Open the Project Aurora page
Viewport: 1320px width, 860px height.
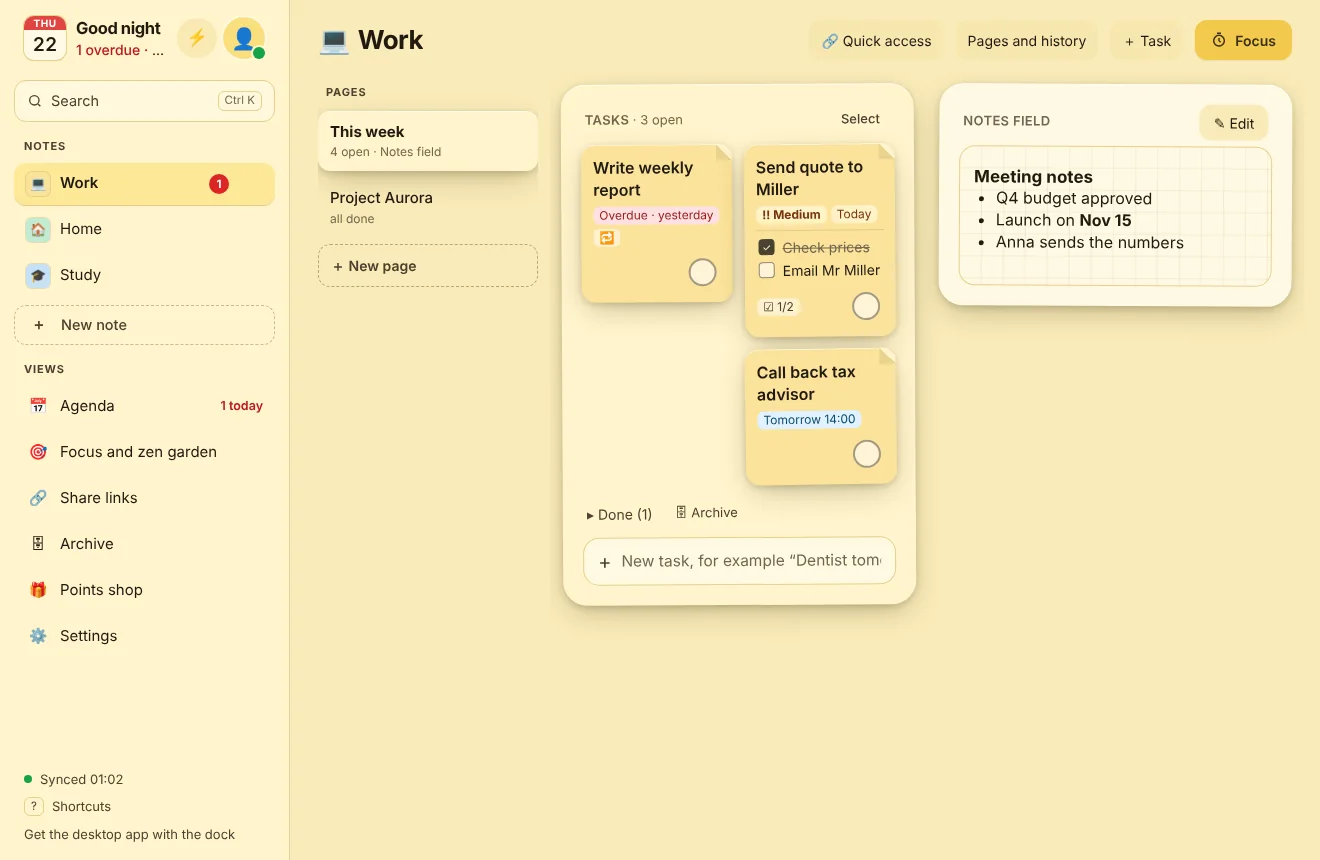(x=428, y=207)
